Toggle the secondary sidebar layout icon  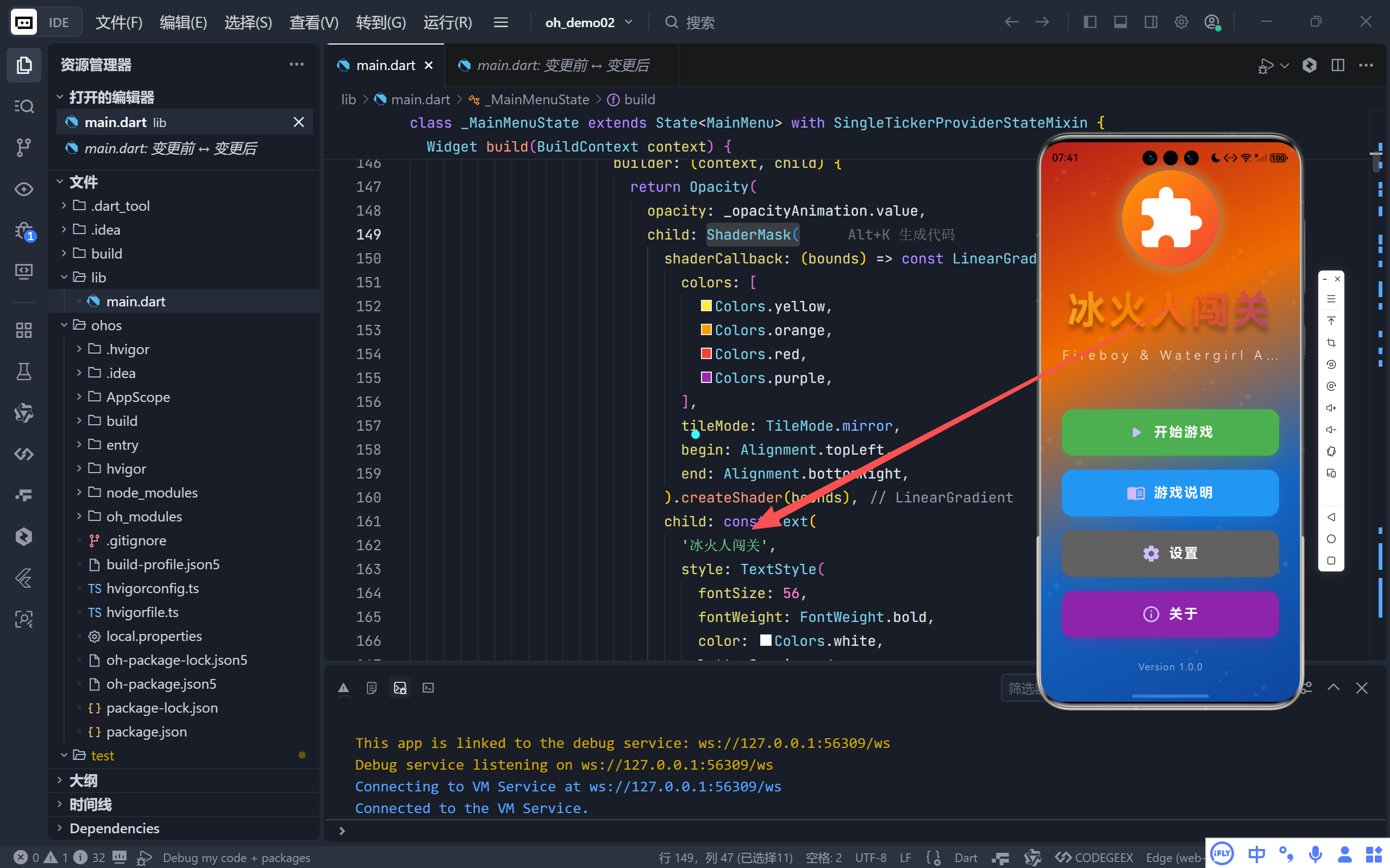(1150, 22)
